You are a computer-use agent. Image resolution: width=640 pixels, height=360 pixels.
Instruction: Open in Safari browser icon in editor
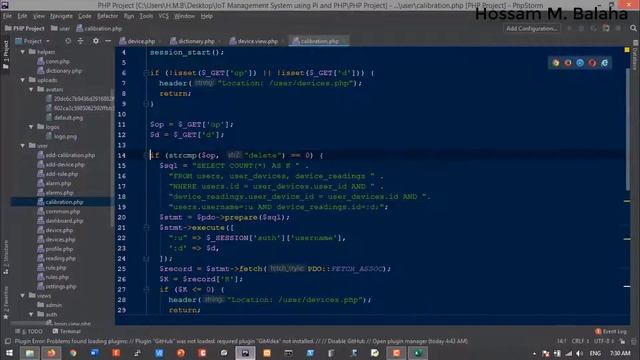click(580, 63)
